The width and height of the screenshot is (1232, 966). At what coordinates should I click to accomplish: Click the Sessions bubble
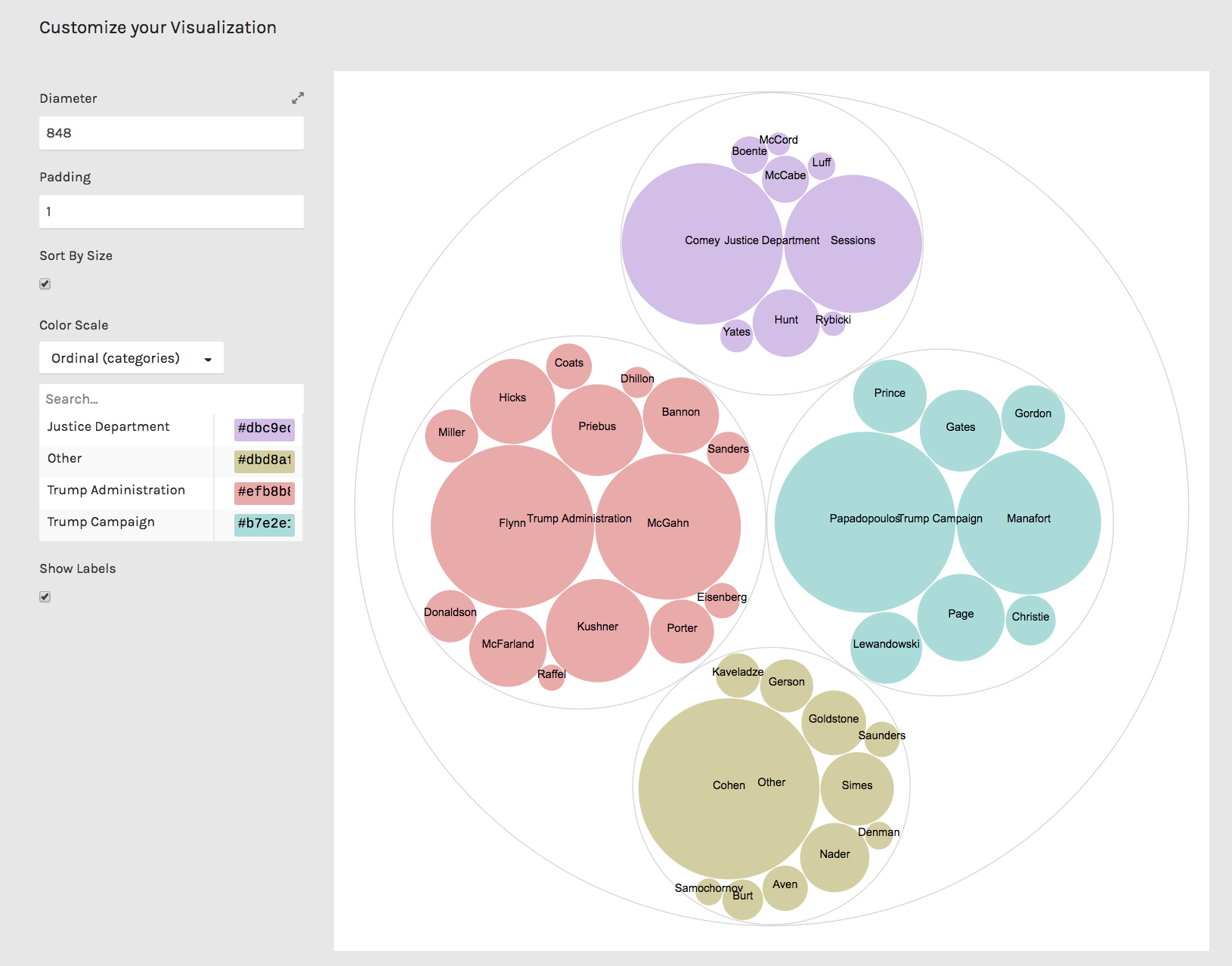click(853, 240)
